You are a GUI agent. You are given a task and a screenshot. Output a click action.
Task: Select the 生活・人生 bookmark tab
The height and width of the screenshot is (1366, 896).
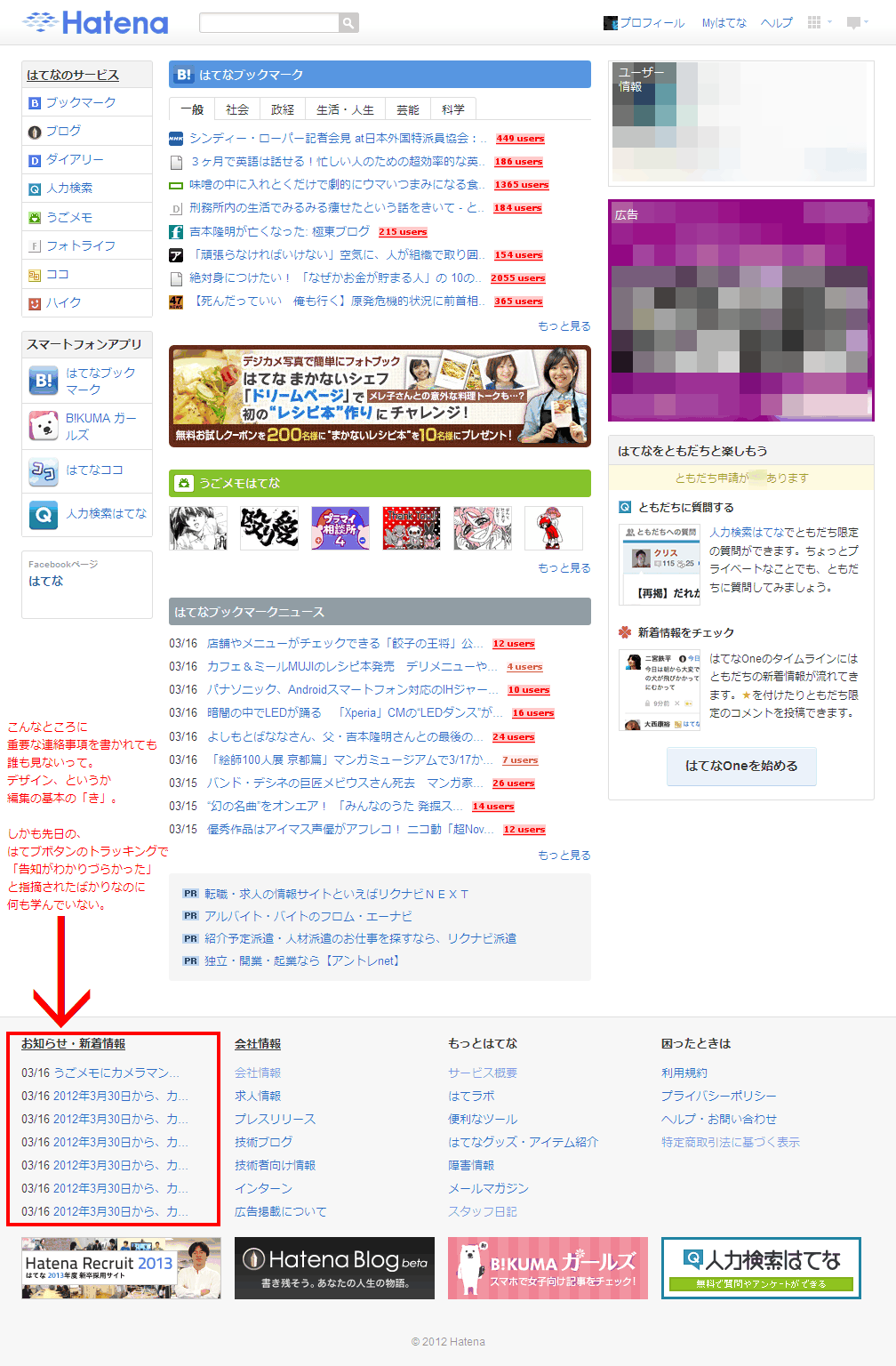345,109
